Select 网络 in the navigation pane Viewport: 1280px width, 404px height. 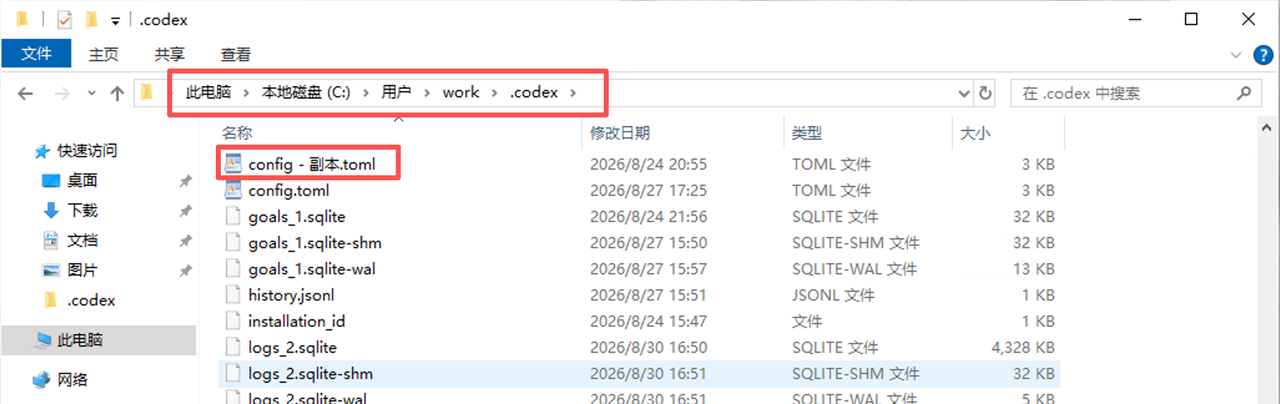[72, 379]
